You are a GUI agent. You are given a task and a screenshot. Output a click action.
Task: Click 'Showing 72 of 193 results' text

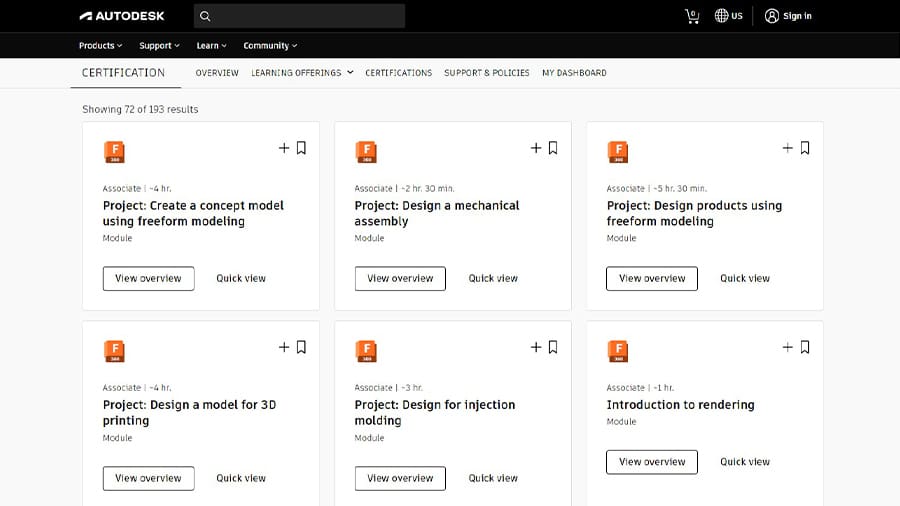(x=140, y=109)
